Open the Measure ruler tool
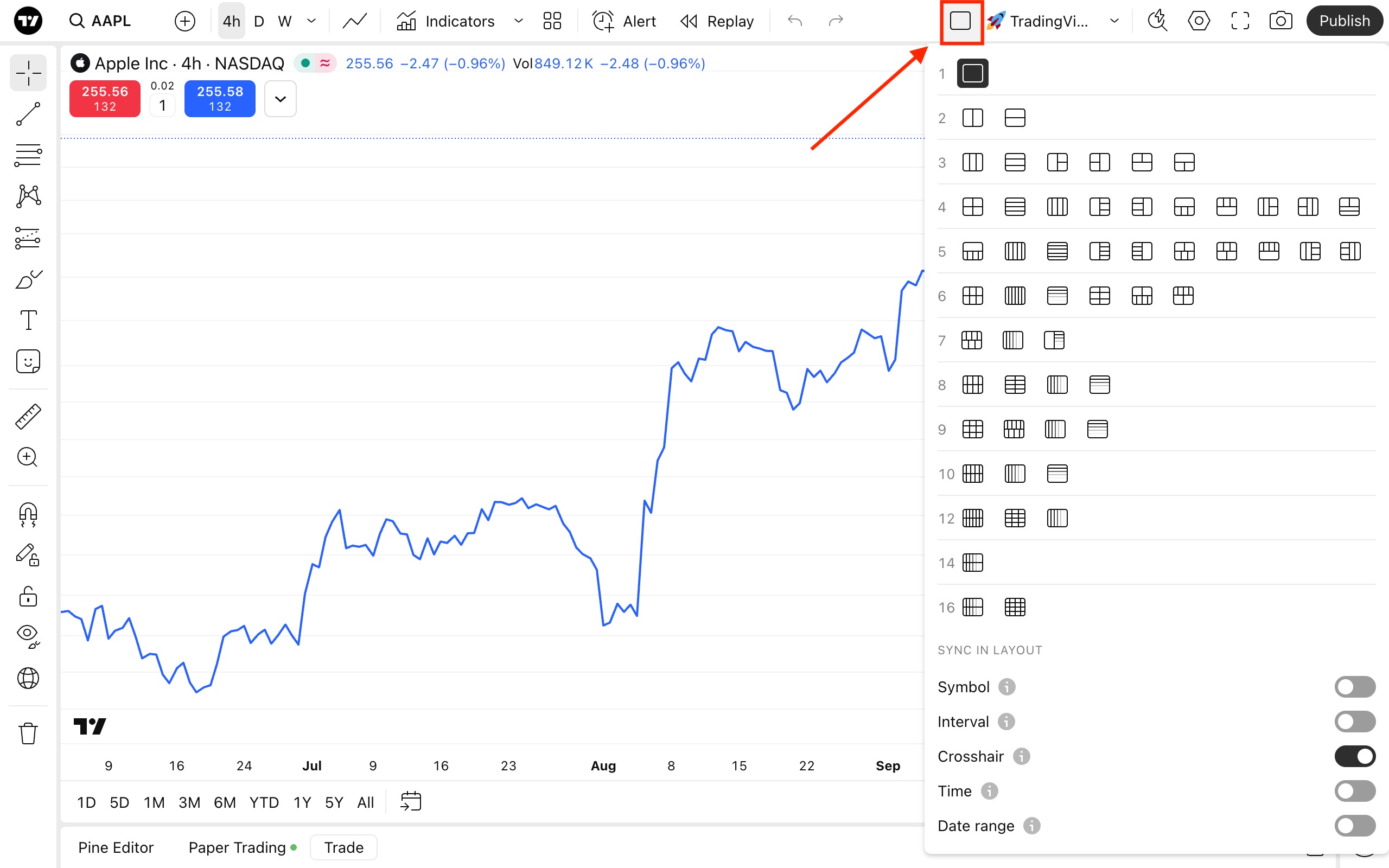Image resolution: width=1389 pixels, height=868 pixels. pos(28,416)
